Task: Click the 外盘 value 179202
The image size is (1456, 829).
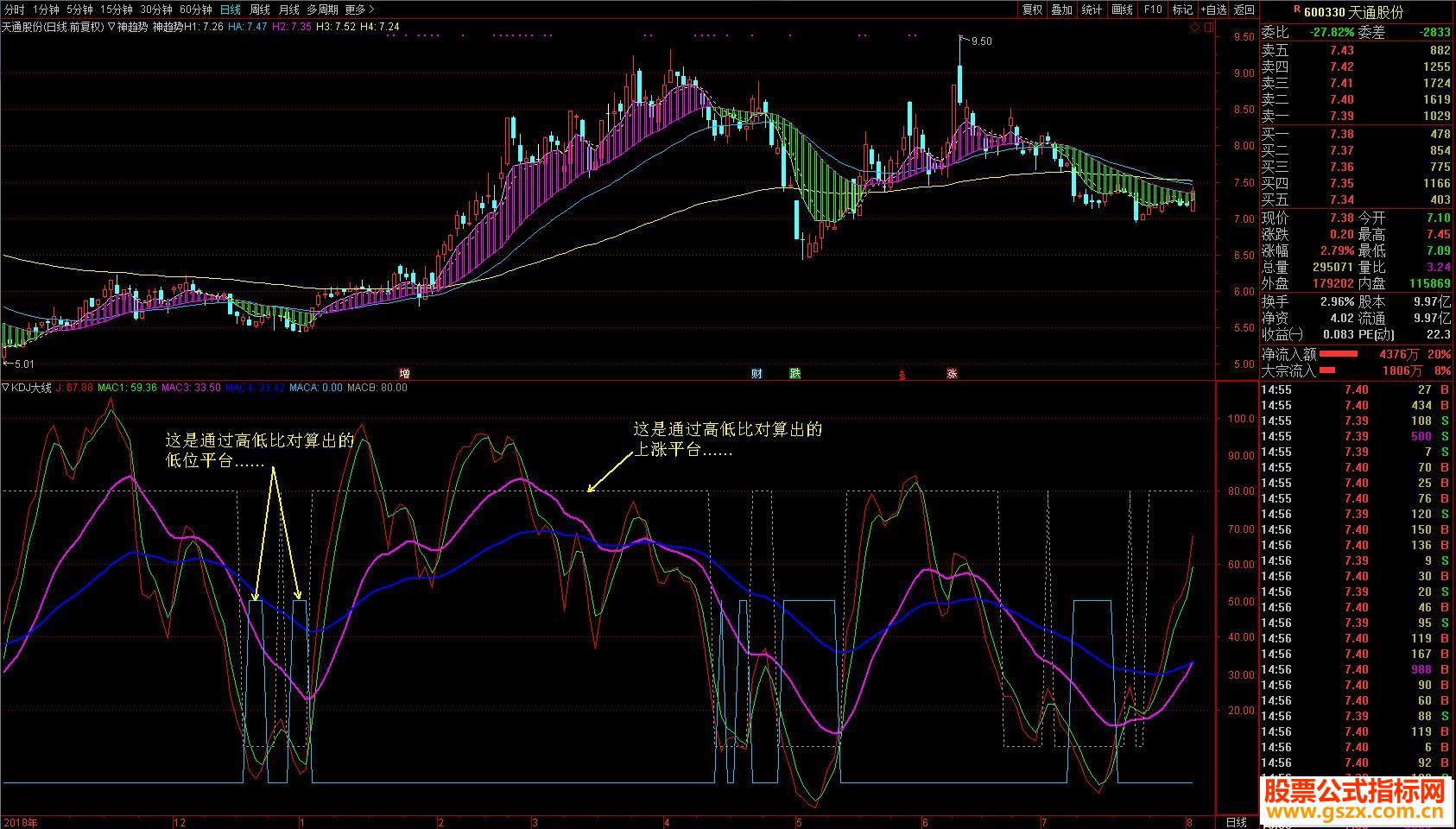Action: click(x=1332, y=283)
